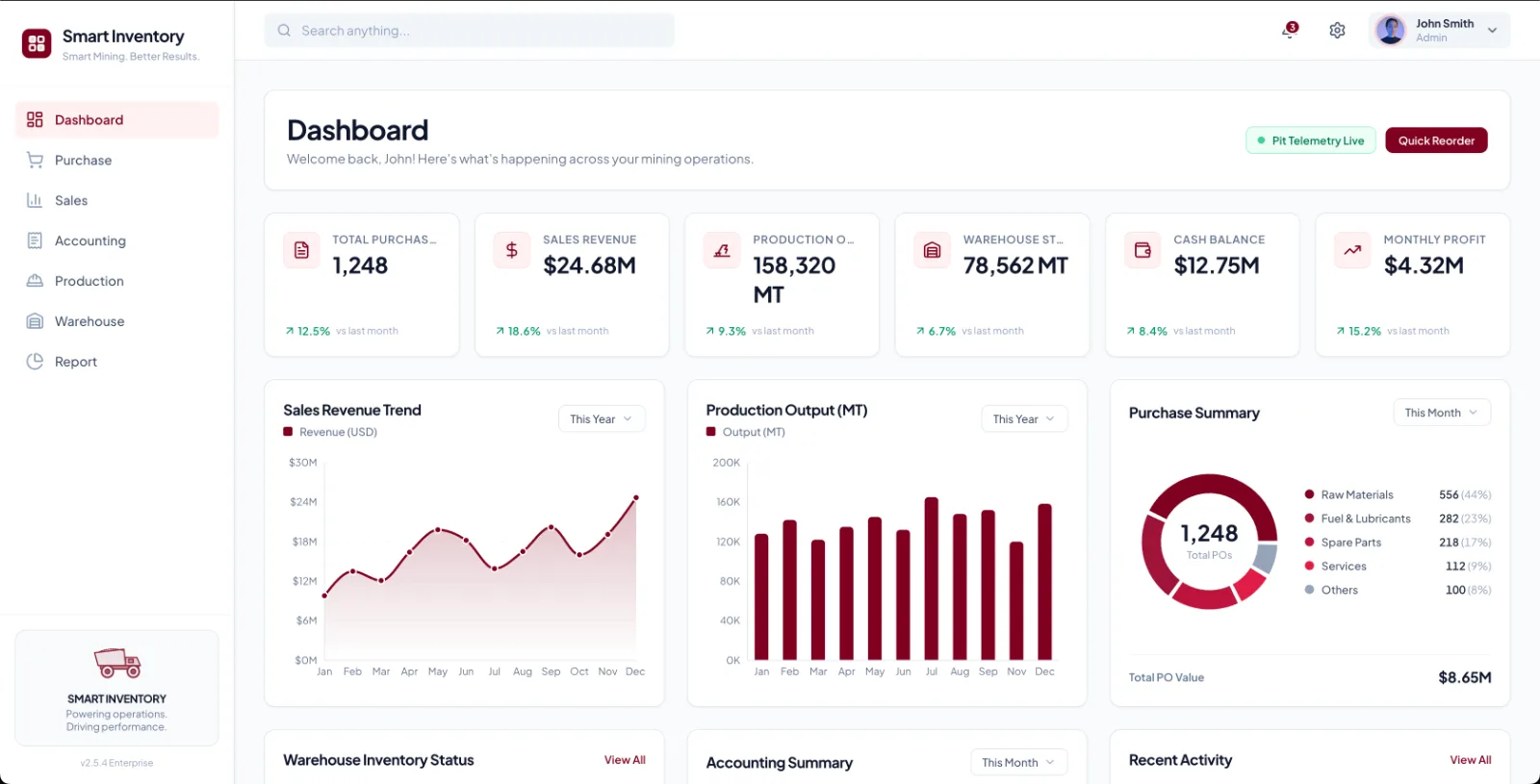Click the v2.5.4 Enterprise version text

pos(117,763)
